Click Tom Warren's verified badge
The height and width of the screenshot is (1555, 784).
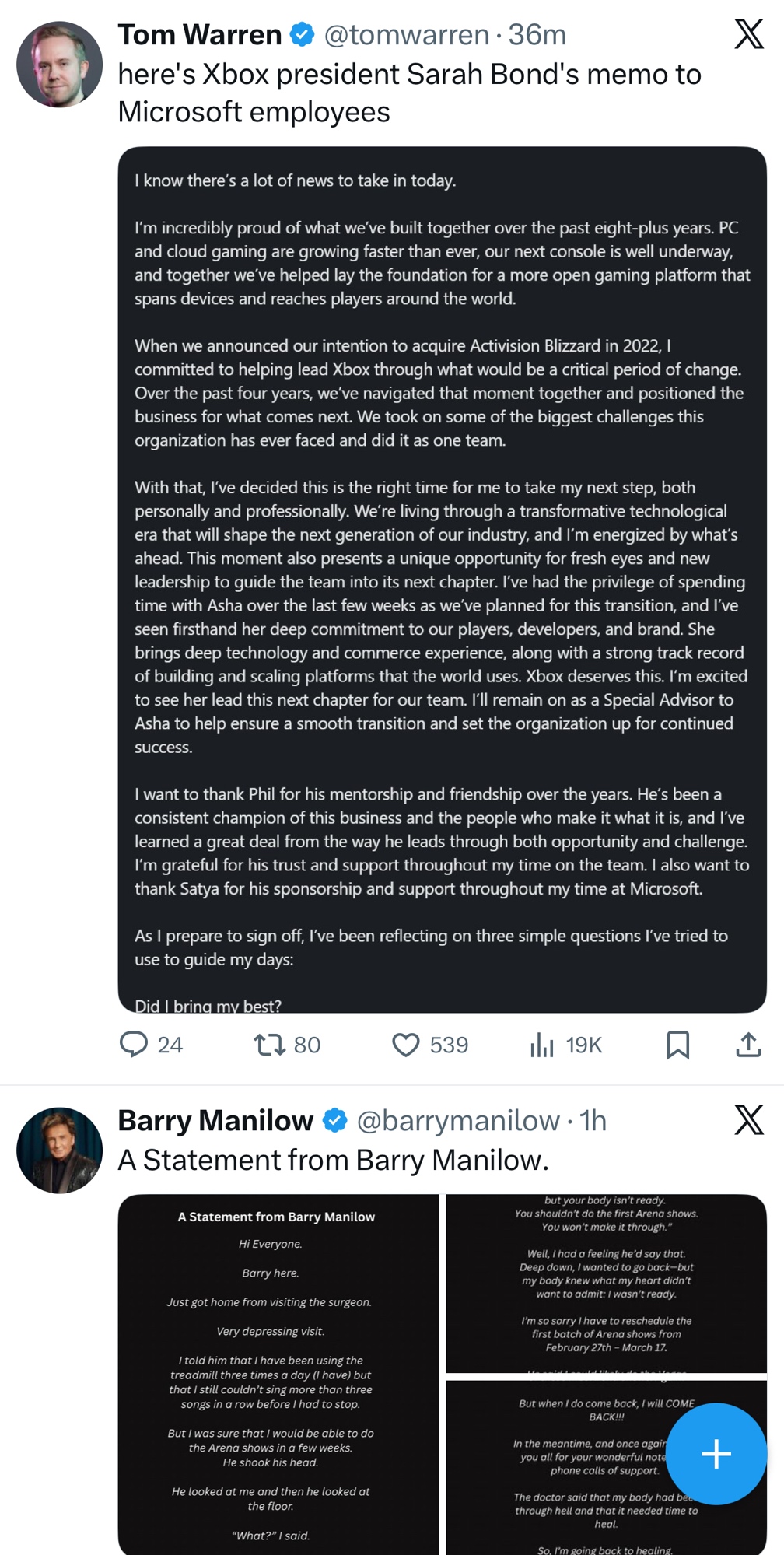coord(303,35)
